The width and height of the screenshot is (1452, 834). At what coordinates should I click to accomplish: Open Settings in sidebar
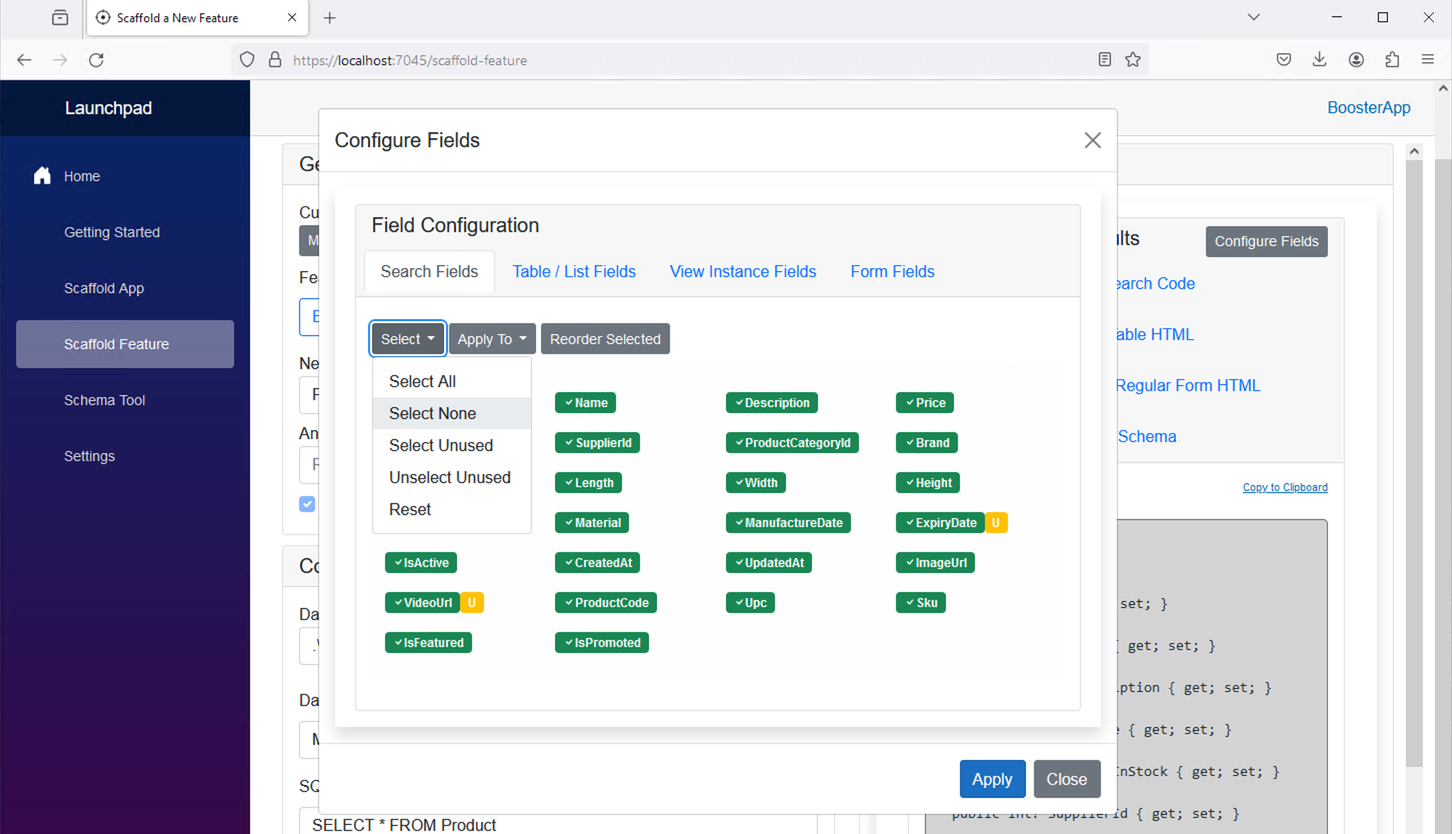pos(125,456)
